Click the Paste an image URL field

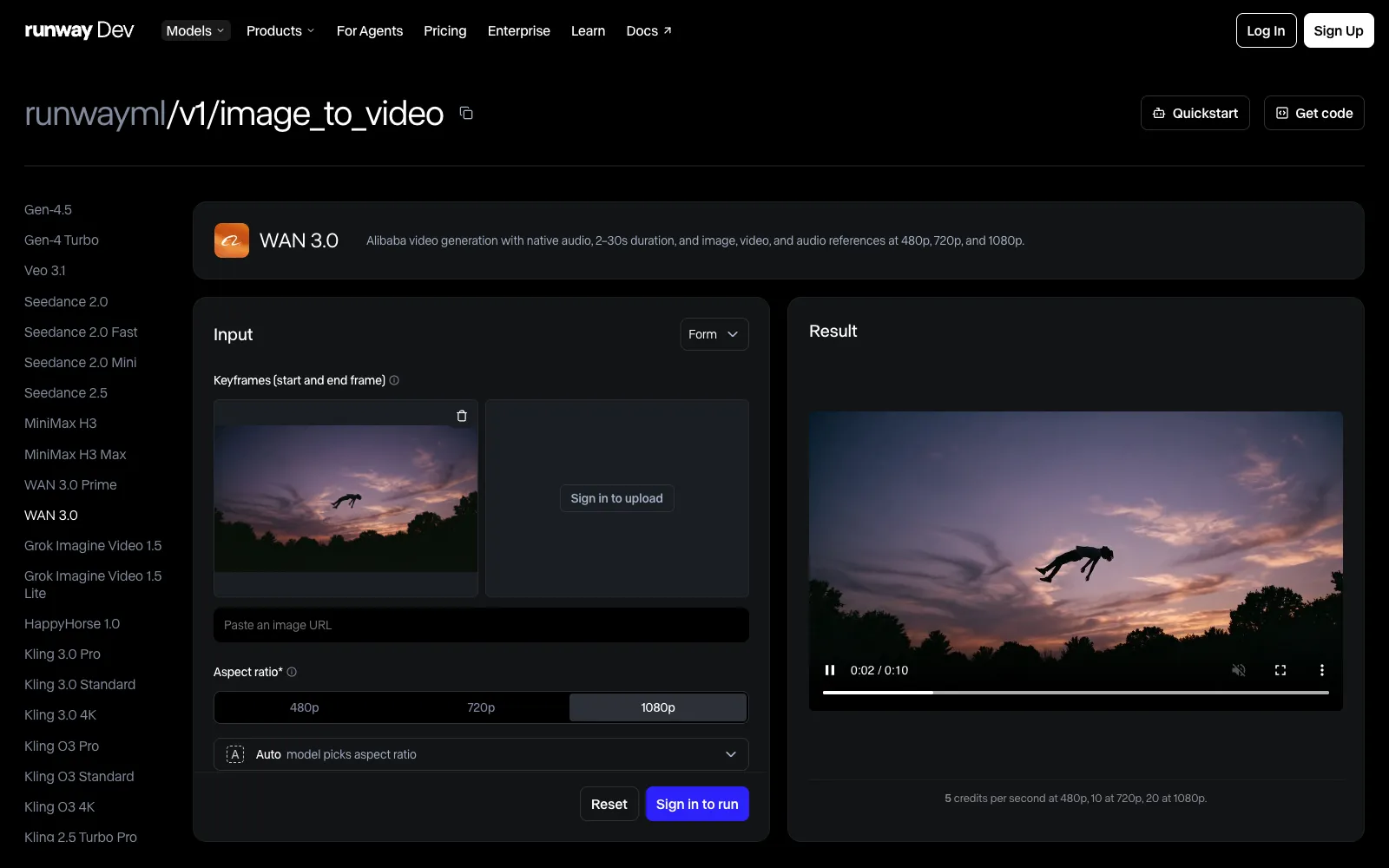coord(481,625)
